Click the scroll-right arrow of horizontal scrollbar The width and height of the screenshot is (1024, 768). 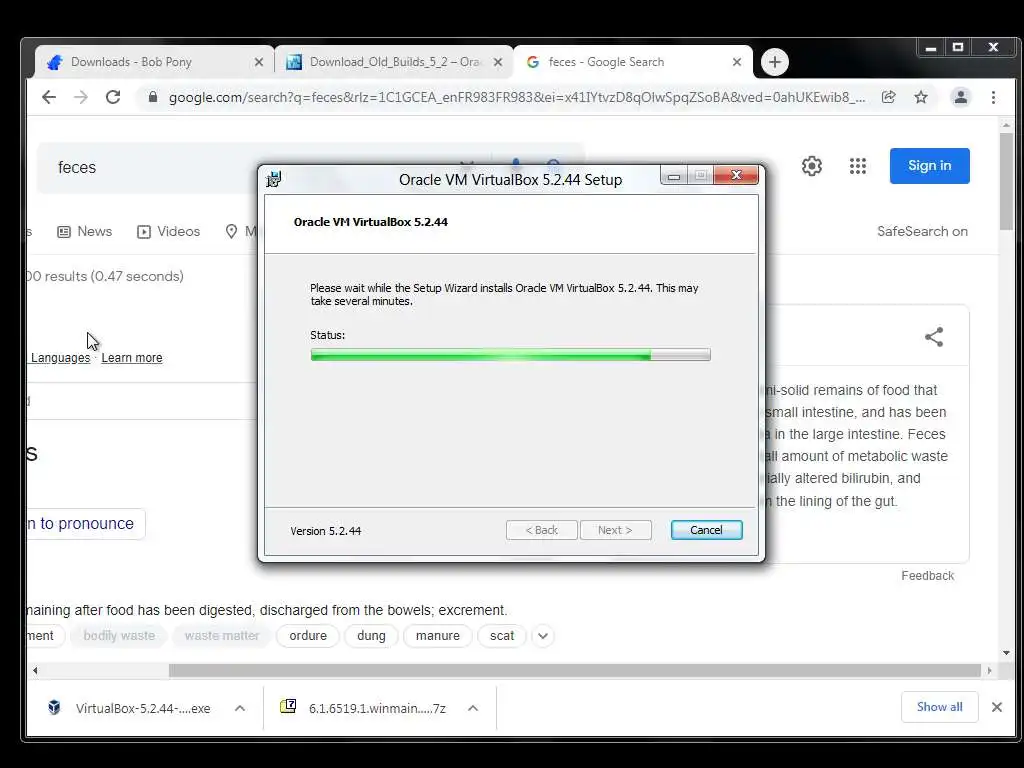(989, 670)
